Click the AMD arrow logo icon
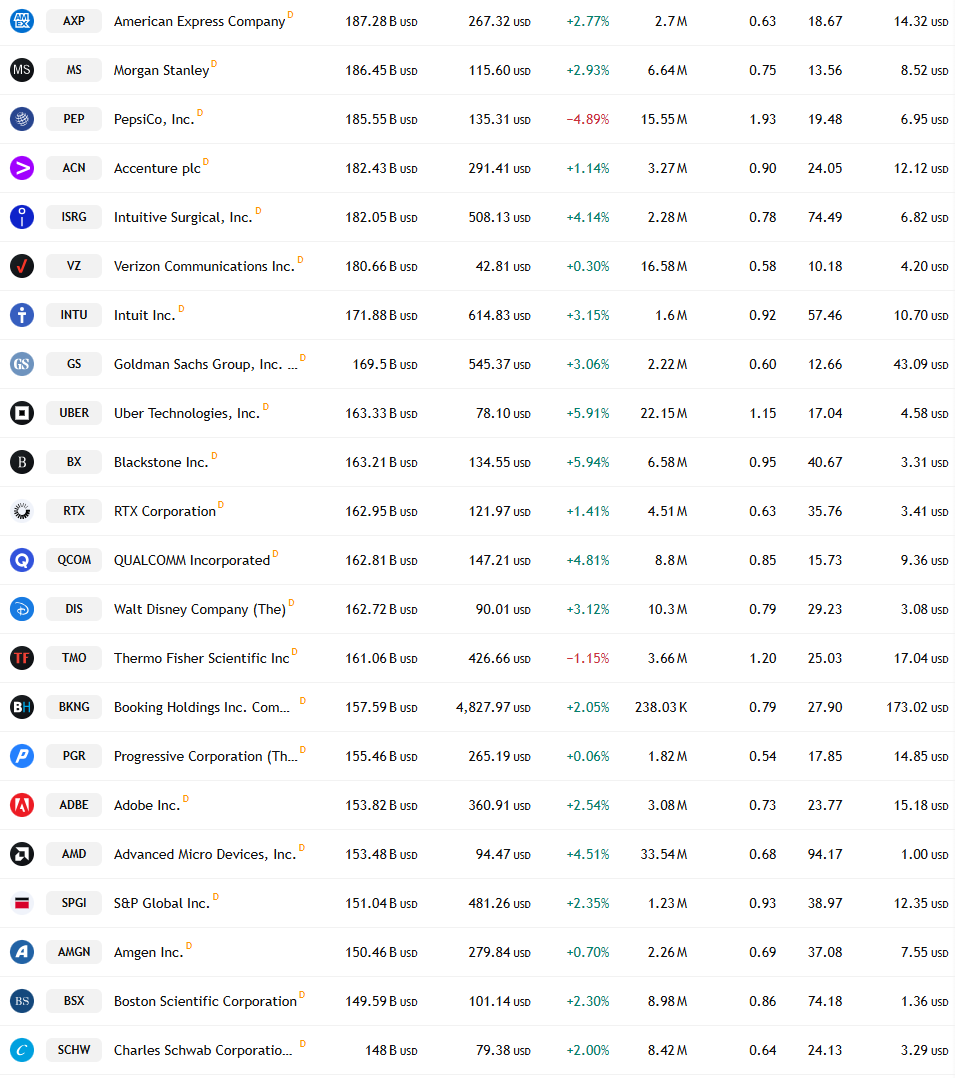 (22, 854)
